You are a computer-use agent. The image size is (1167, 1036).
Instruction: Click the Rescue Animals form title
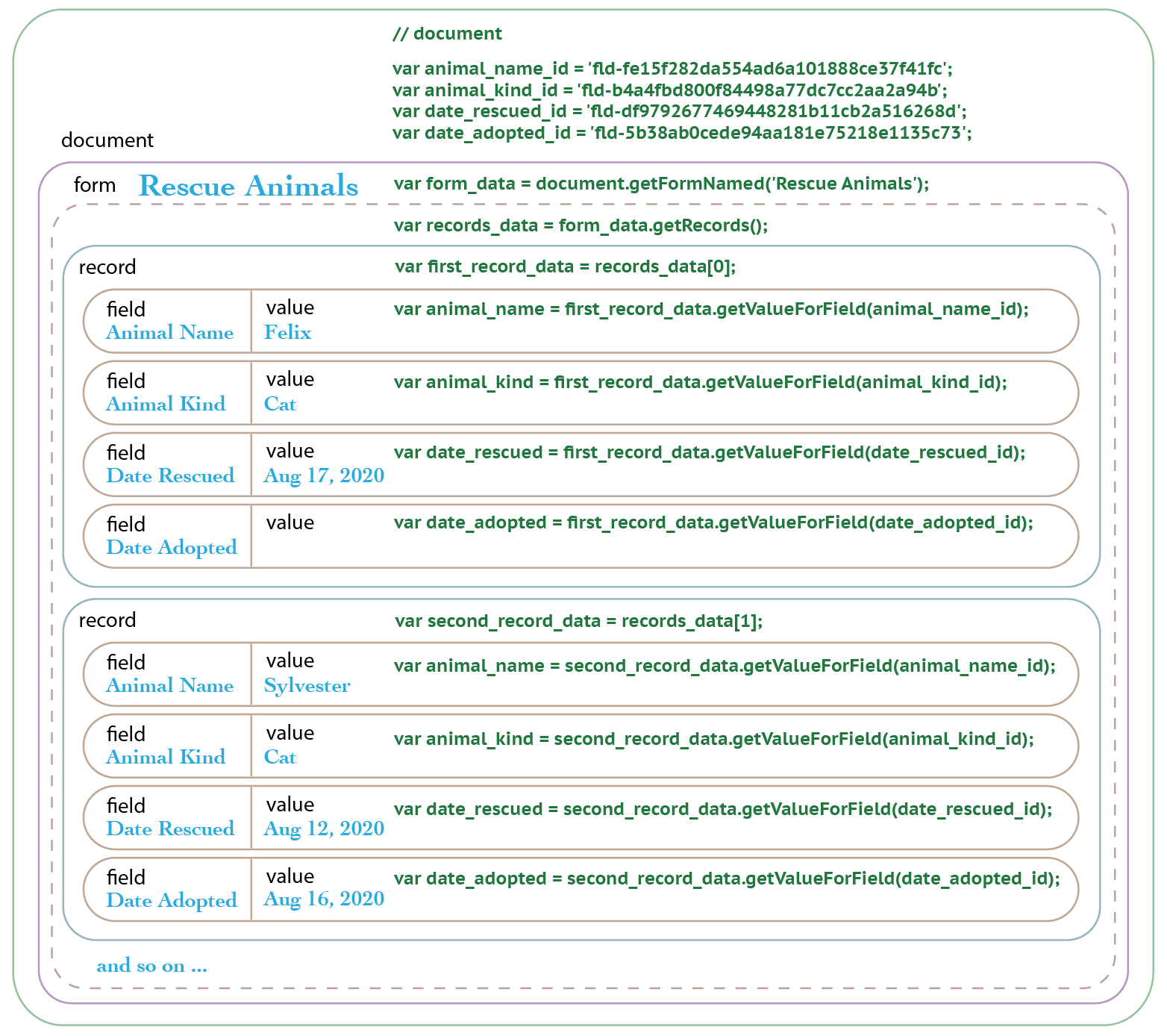click(x=248, y=186)
